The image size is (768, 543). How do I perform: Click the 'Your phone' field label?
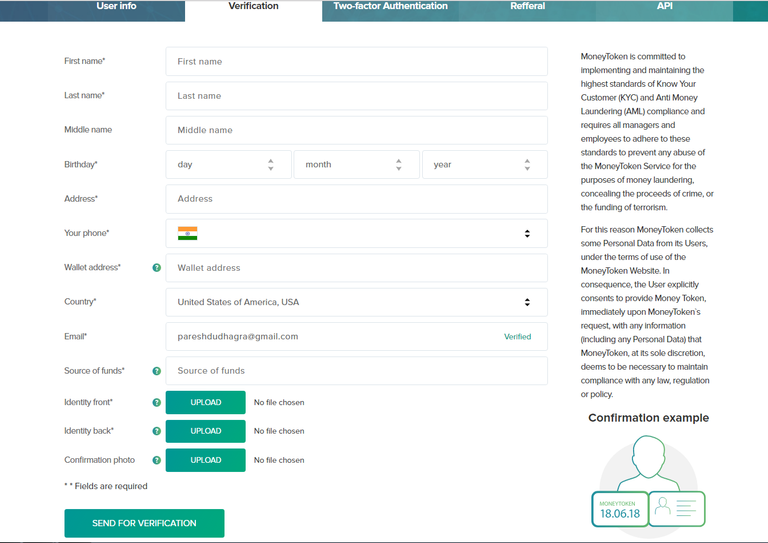(87, 233)
